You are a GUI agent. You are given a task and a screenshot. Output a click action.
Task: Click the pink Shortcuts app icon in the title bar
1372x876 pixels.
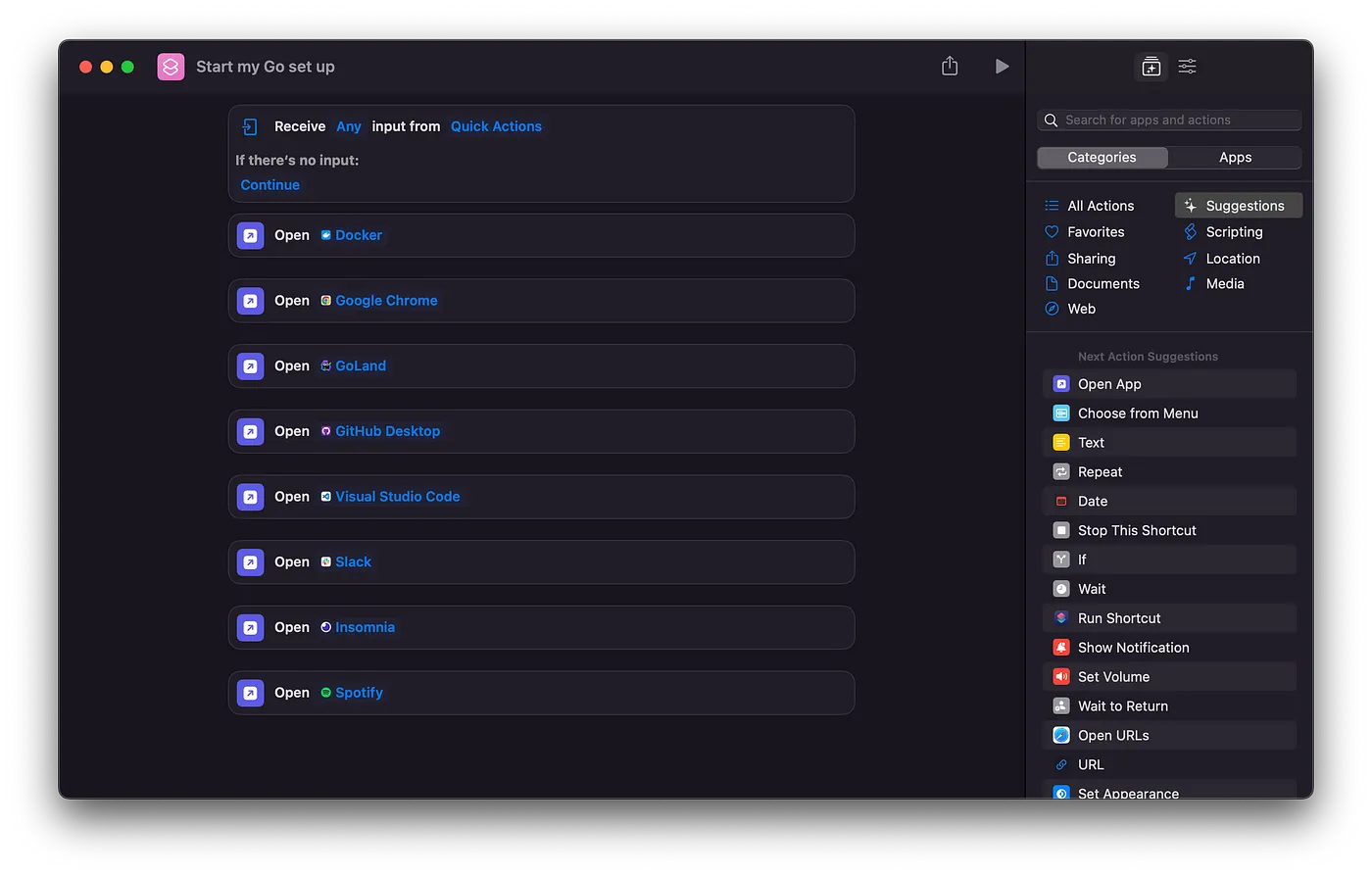(x=171, y=67)
